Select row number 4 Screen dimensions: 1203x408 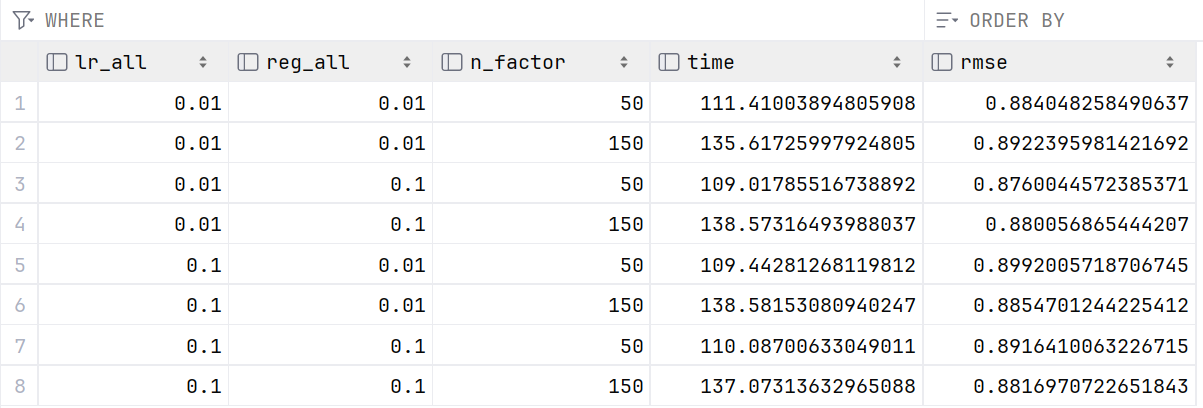point(19,224)
